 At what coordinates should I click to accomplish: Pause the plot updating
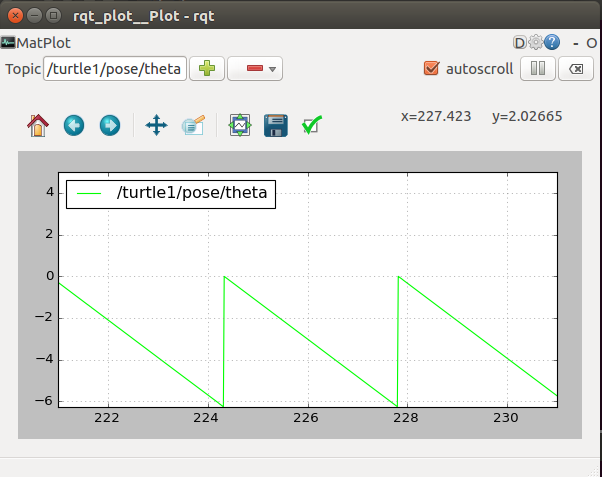(x=538, y=69)
